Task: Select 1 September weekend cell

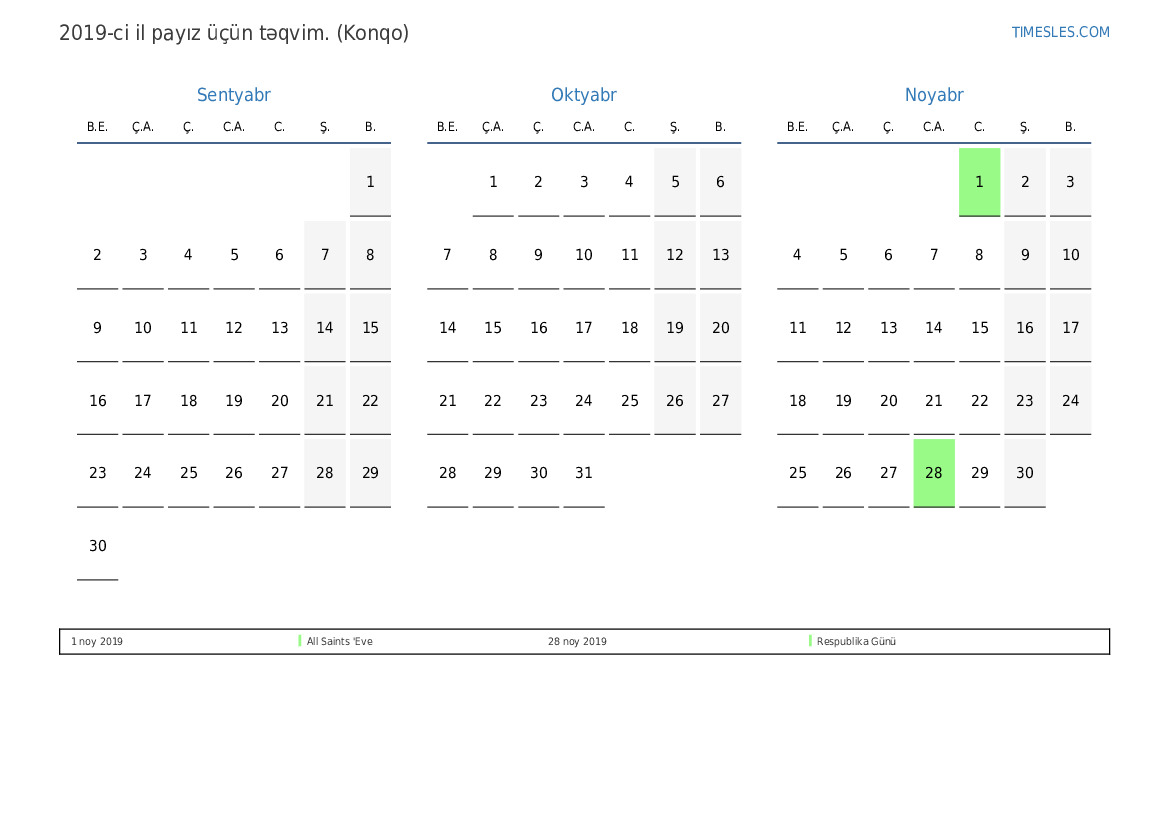Action: [x=370, y=182]
